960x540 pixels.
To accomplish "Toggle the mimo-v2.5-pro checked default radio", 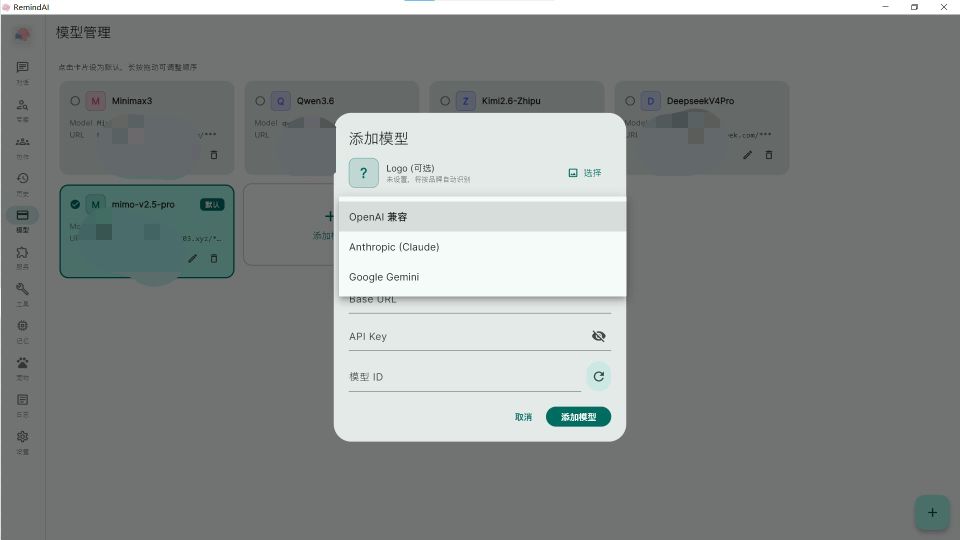I will tap(75, 204).
